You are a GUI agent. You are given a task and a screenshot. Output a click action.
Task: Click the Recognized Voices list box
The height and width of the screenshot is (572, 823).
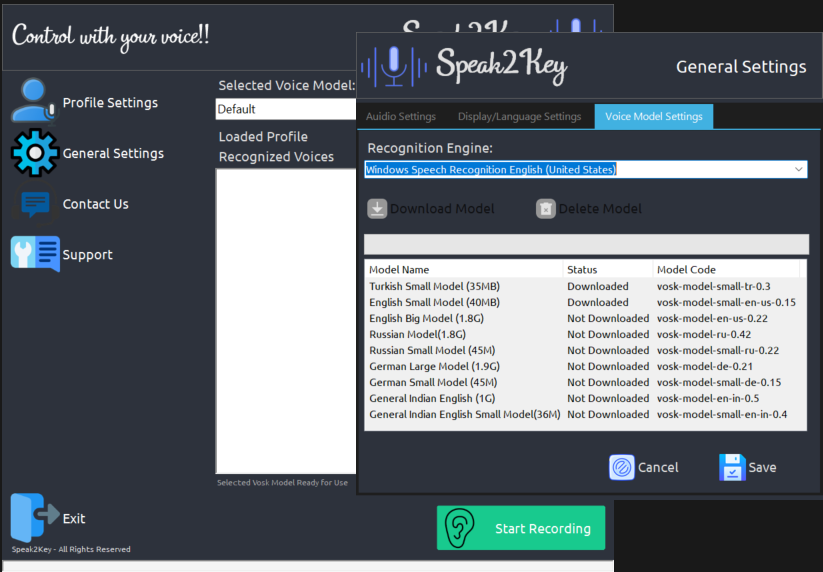[286, 321]
